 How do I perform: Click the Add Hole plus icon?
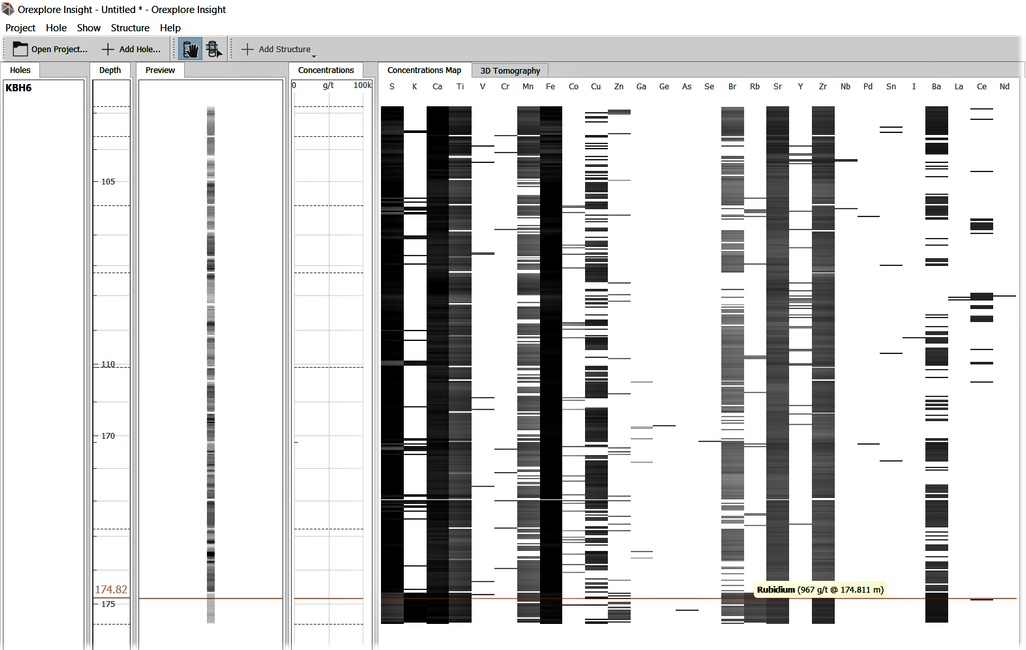pos(108,49)
